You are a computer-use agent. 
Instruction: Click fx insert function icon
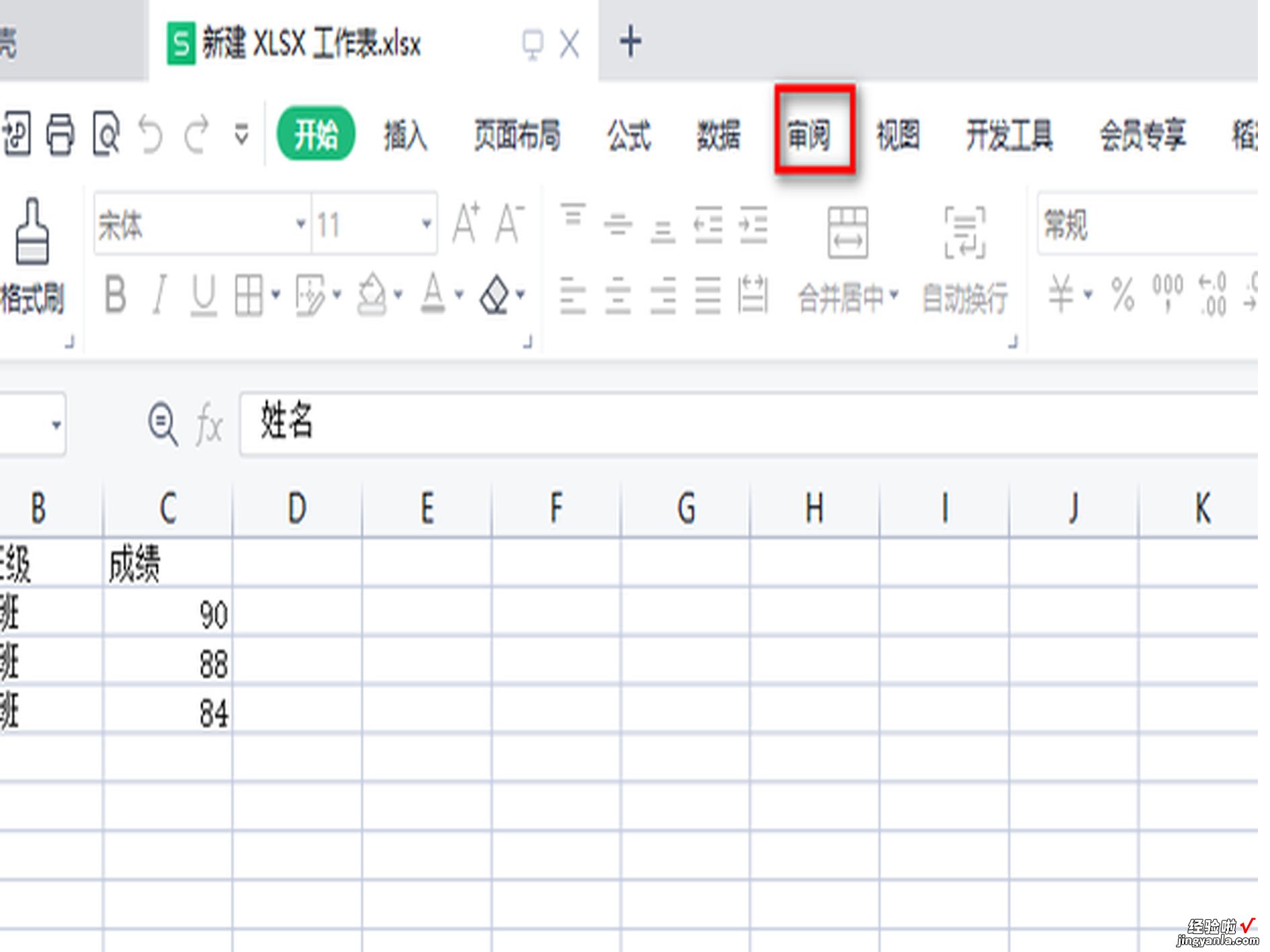tap(209, 425)
